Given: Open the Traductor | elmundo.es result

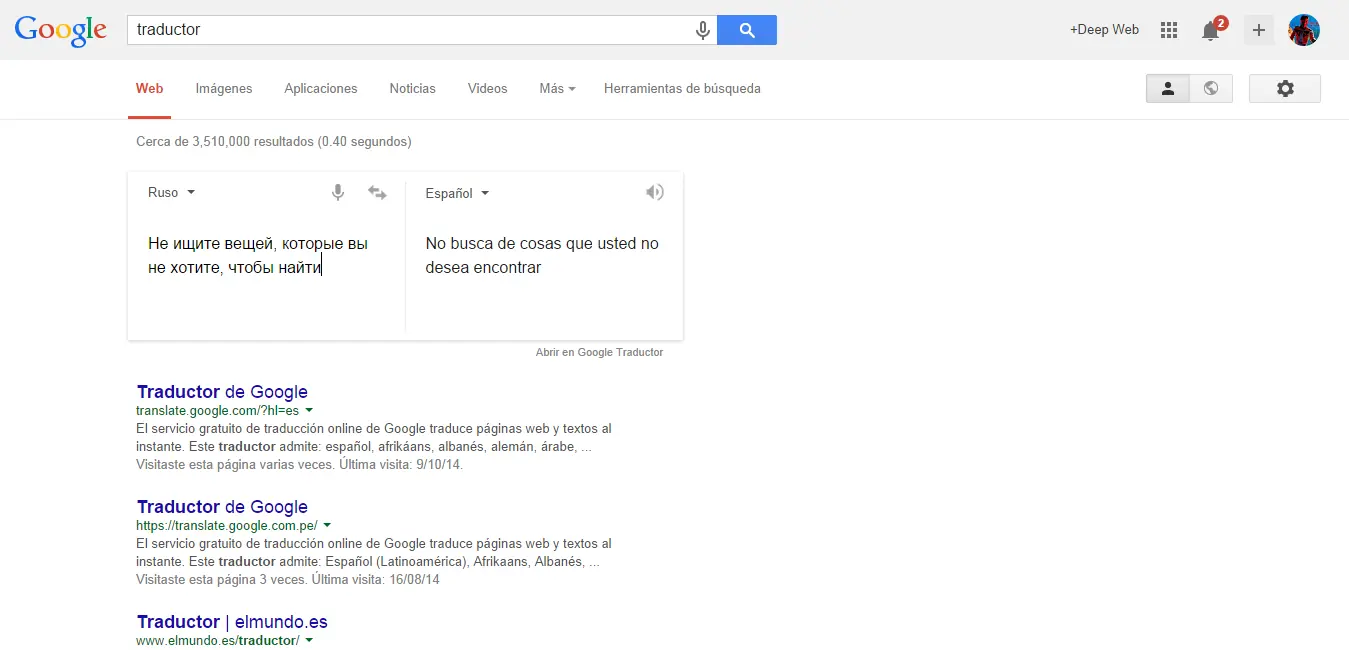Looking at the screenshot, I should coord(232,622).
